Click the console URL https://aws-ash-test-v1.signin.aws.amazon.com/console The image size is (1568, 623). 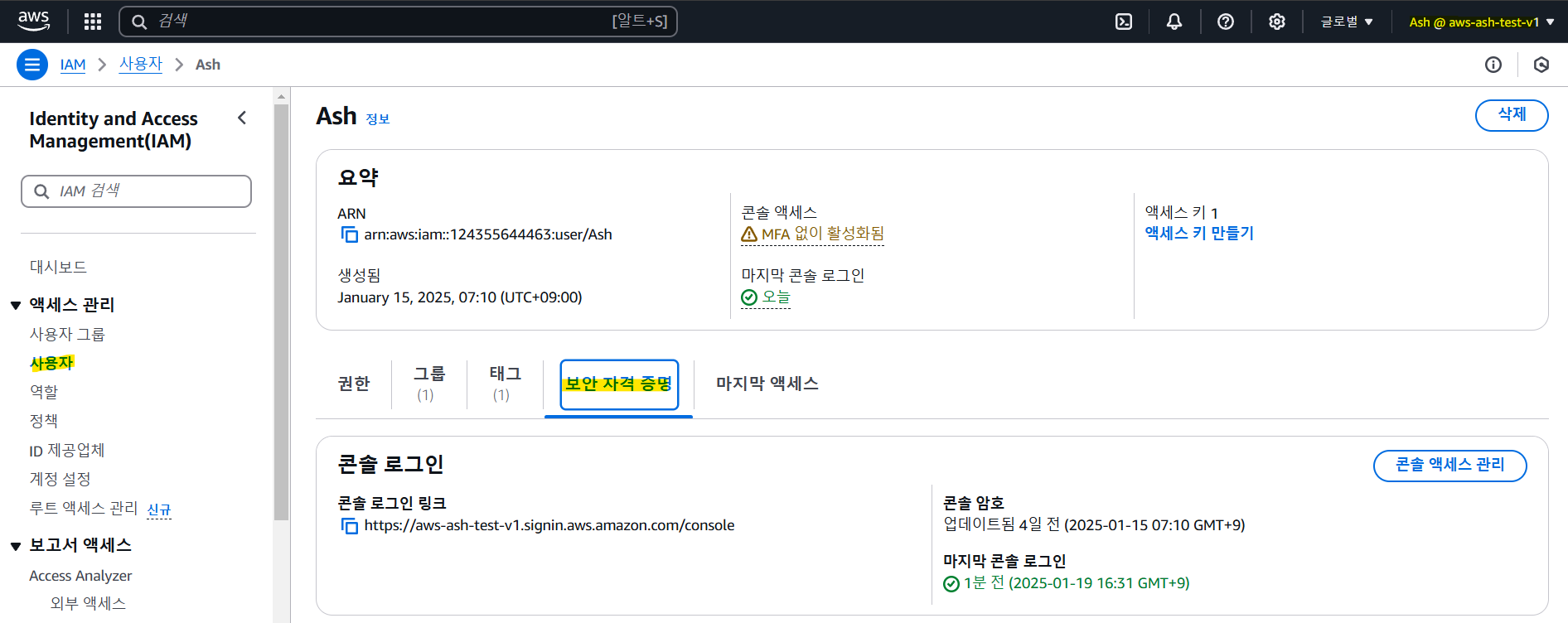(549, 525)
